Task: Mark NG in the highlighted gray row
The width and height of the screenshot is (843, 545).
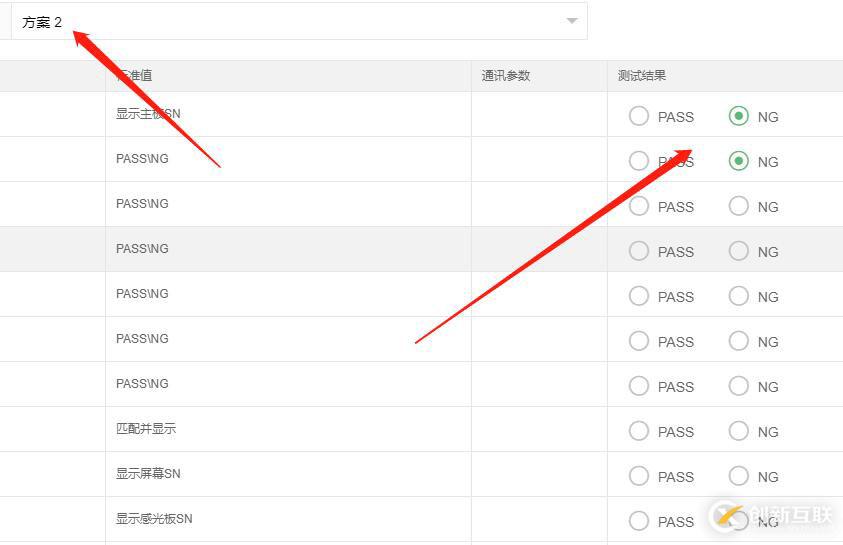Action: tap(739, 251)
